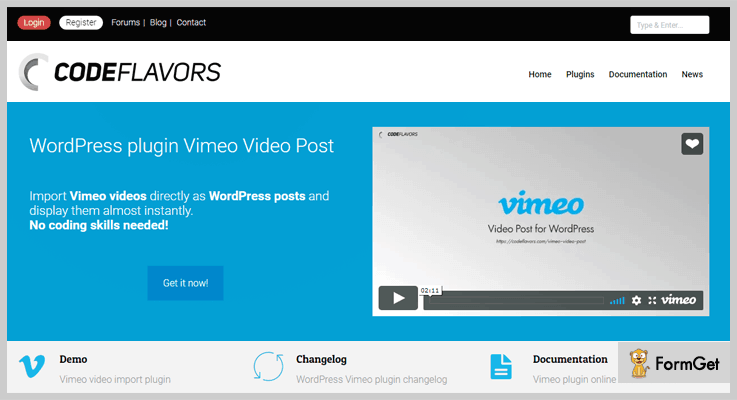Visit the Contact page
The width and height of the screenshot is (737, 400).
coord(191,23)
